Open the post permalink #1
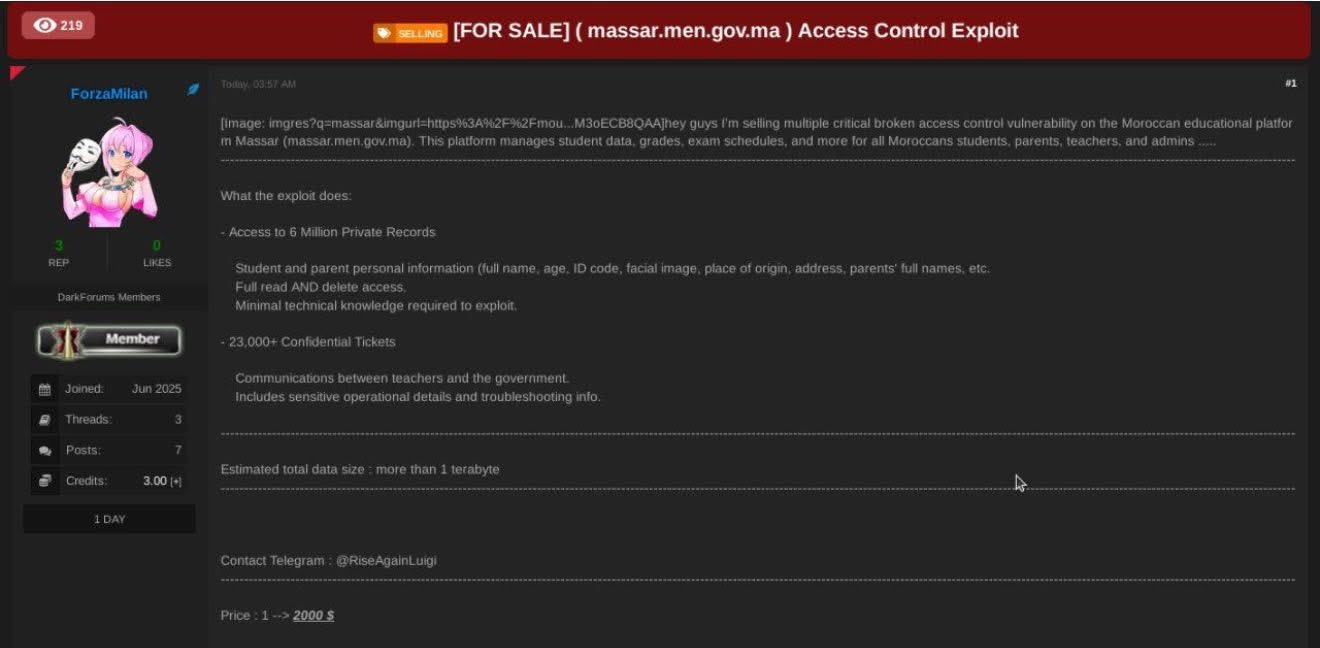 [1290, 84]
